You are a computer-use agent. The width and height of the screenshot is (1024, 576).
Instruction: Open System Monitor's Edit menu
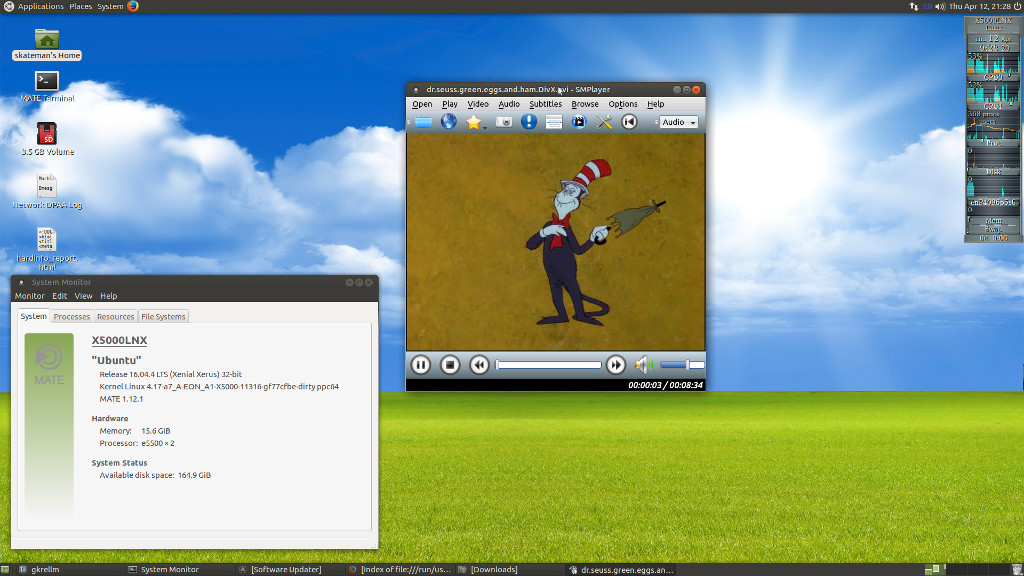point(59,296)
